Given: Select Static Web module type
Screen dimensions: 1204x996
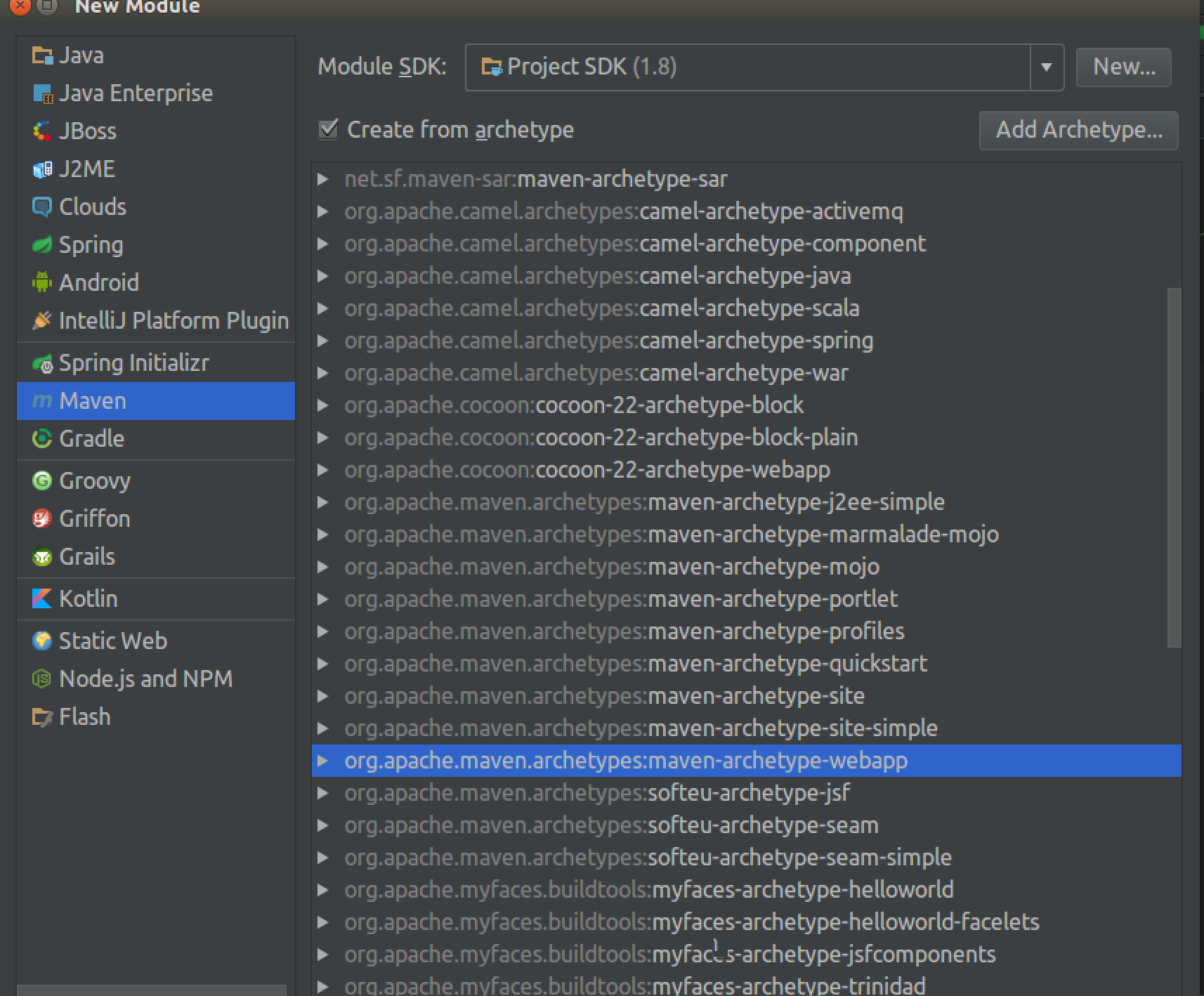Looking at the screenshot, I should point(156,641).
